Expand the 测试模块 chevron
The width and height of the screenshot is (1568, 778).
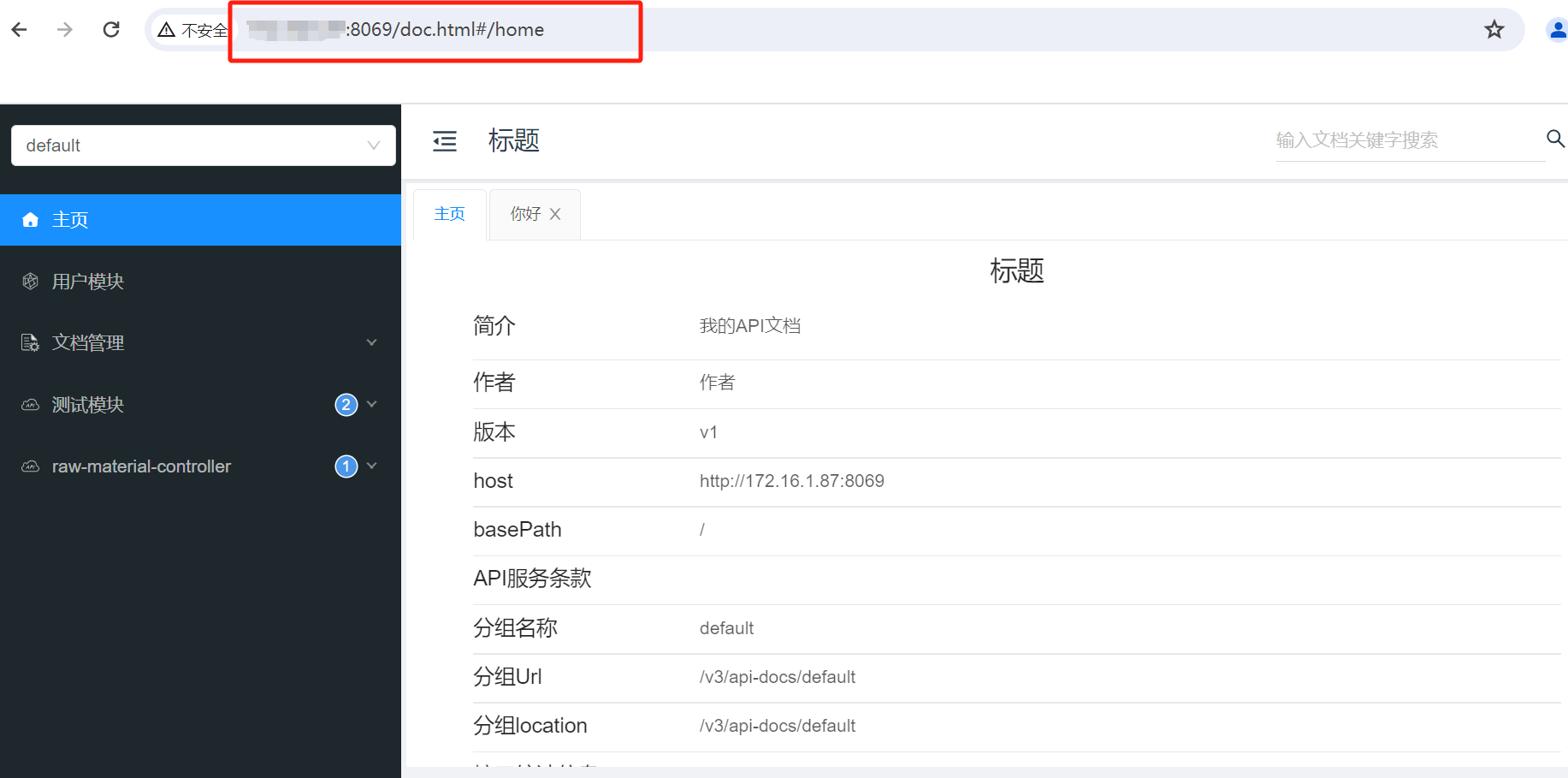coord(372,404)
